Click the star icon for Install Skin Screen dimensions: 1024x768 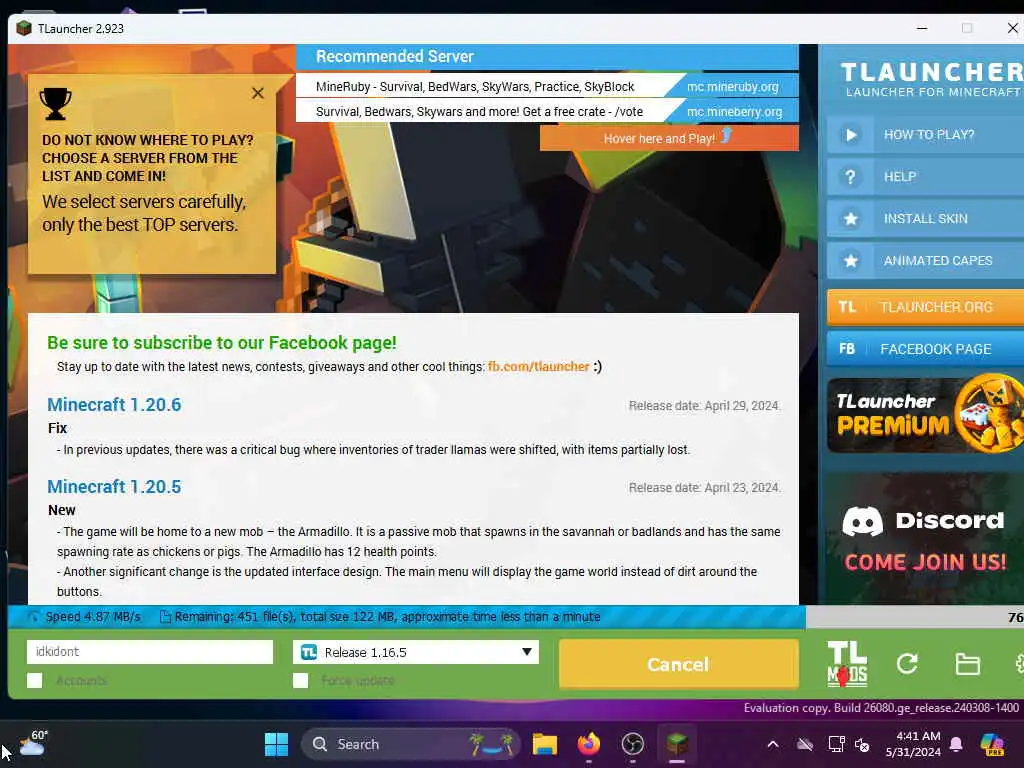tap(850, 219)
